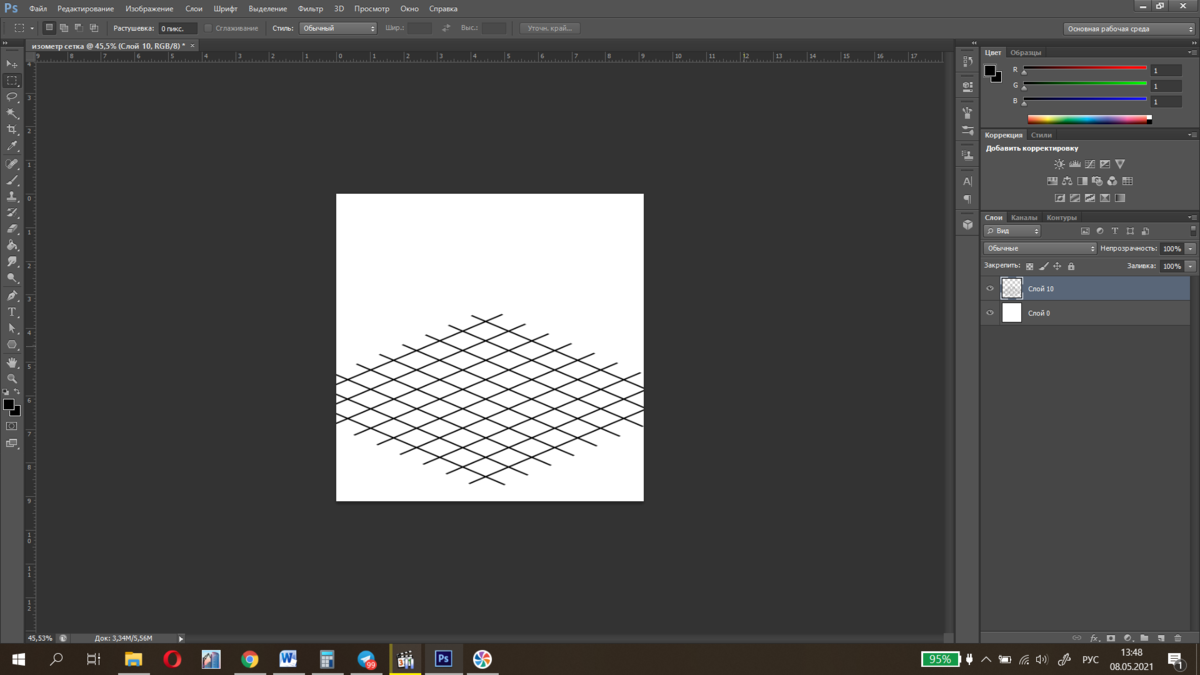Select the Hand tool
1200x675 pixels.
pyautogui.click(x=12, y=363)
